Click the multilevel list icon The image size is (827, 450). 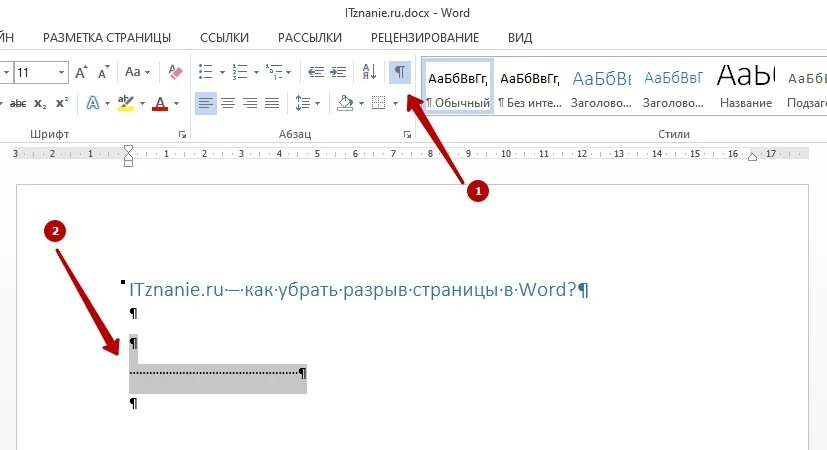click(x=274, y=72)
